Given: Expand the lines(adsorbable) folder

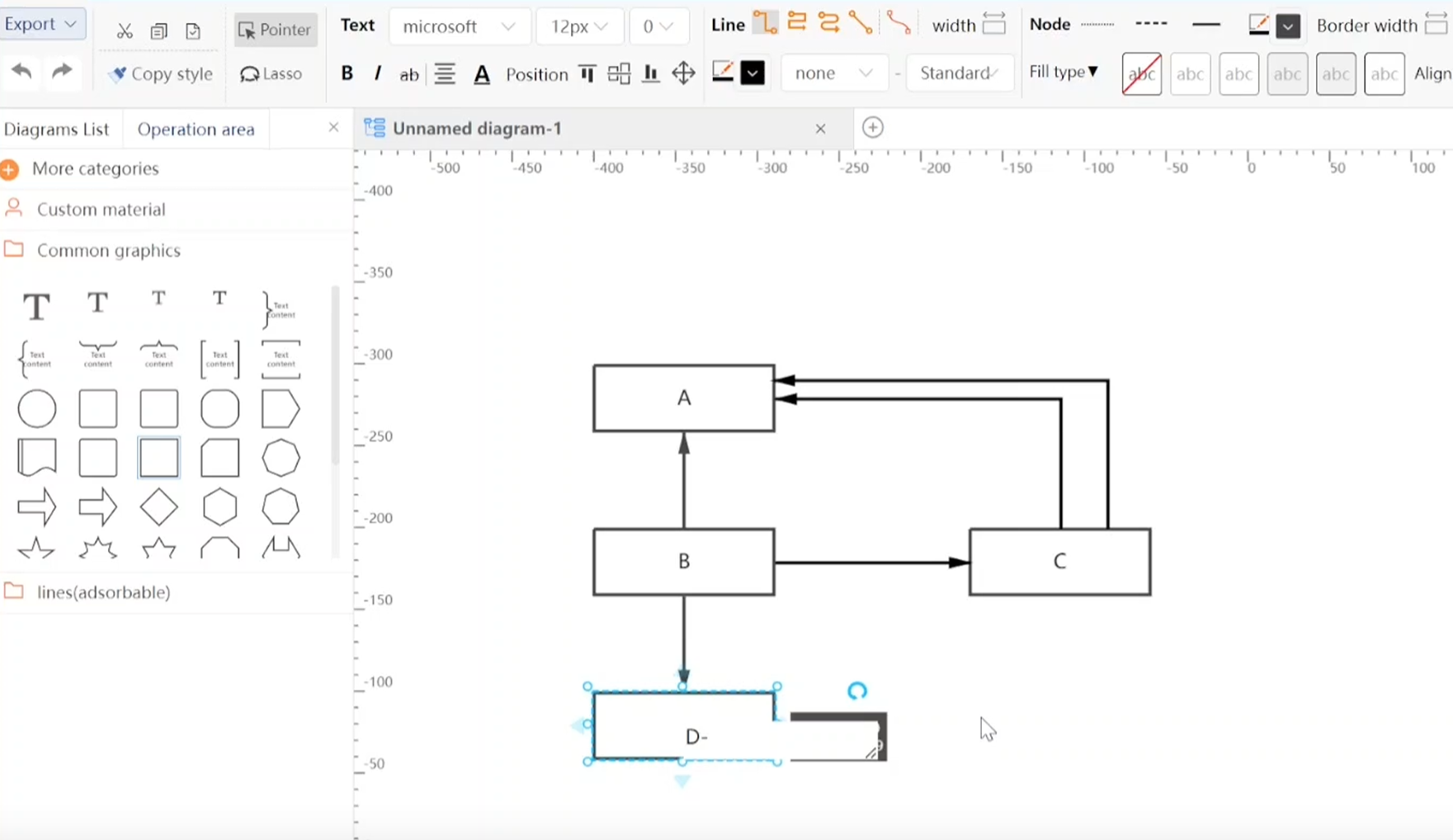Looking at the screenshot, I should [x=103, y=592].
